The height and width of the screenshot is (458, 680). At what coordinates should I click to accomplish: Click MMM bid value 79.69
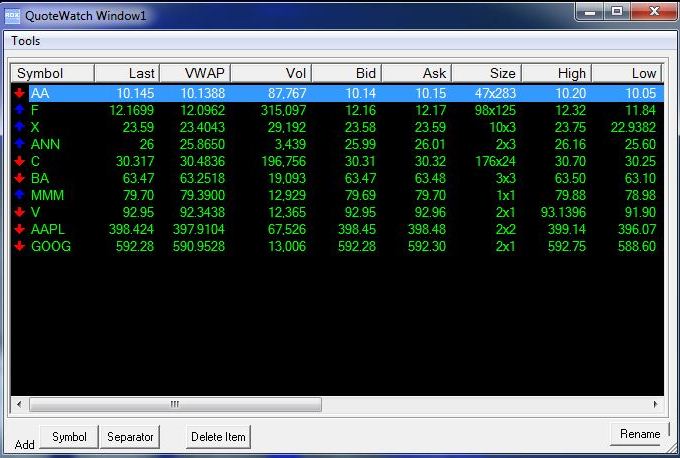(x=360, y=195)
